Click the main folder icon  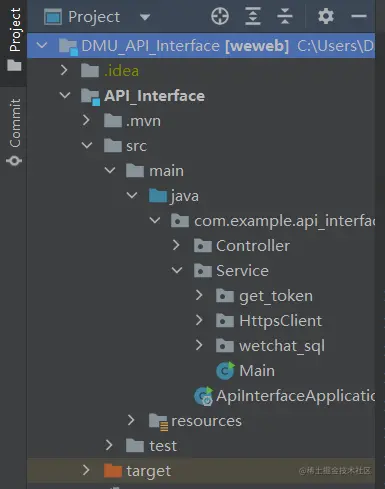pos(135,170)
